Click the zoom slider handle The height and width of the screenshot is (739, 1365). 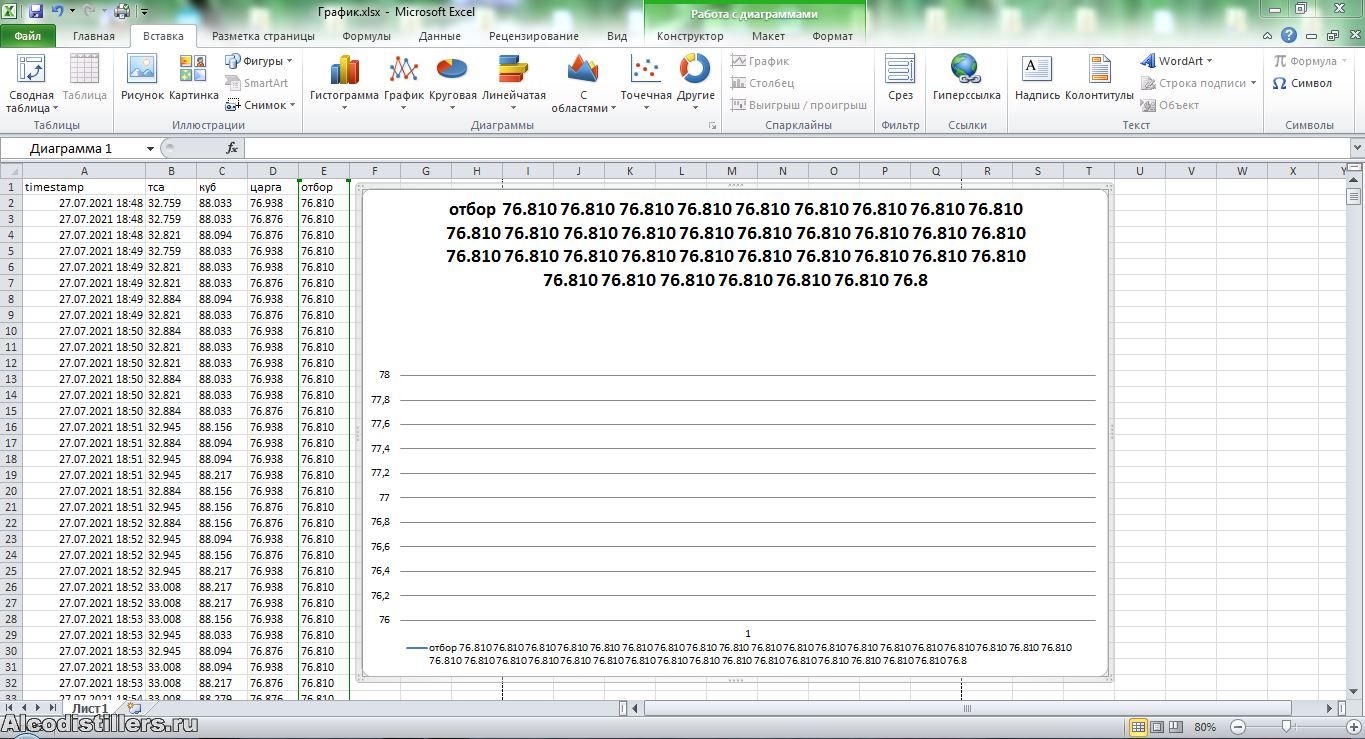(x=1287, y=727)
